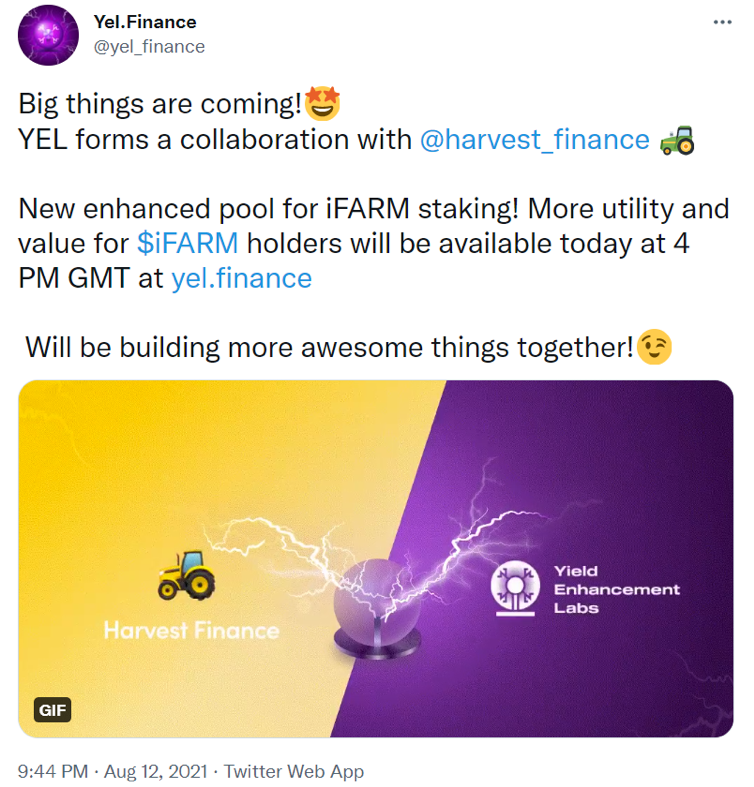
Task: Click the Yield Enhancement Labs round logo
Action: click(515, 588)
